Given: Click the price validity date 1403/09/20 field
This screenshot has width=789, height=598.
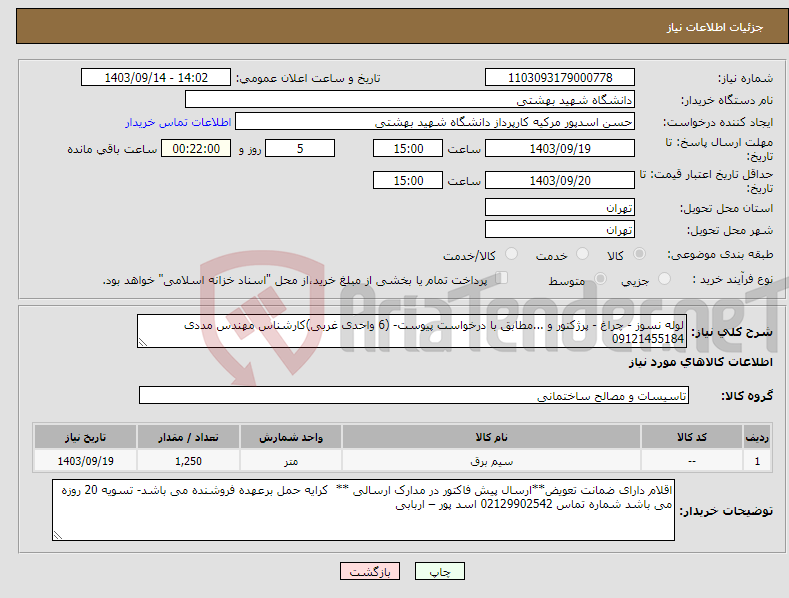Looking at the screenshot, I should [560, 180].
